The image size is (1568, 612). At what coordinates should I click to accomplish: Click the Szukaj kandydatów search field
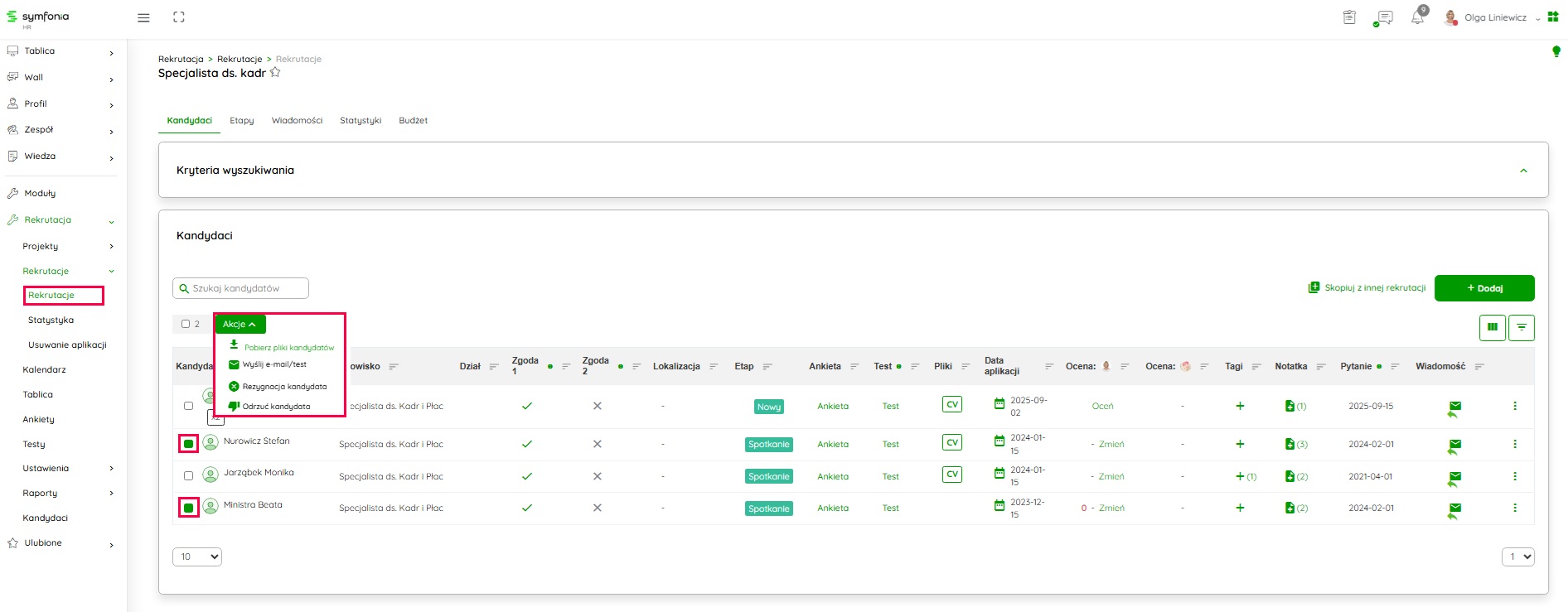(x=241, y=288)
